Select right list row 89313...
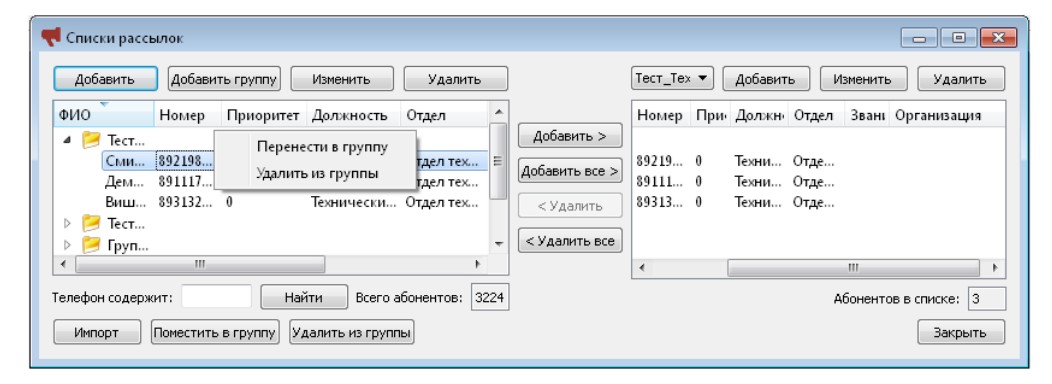The image size is (1052, 384). click(x=819, y=202)
